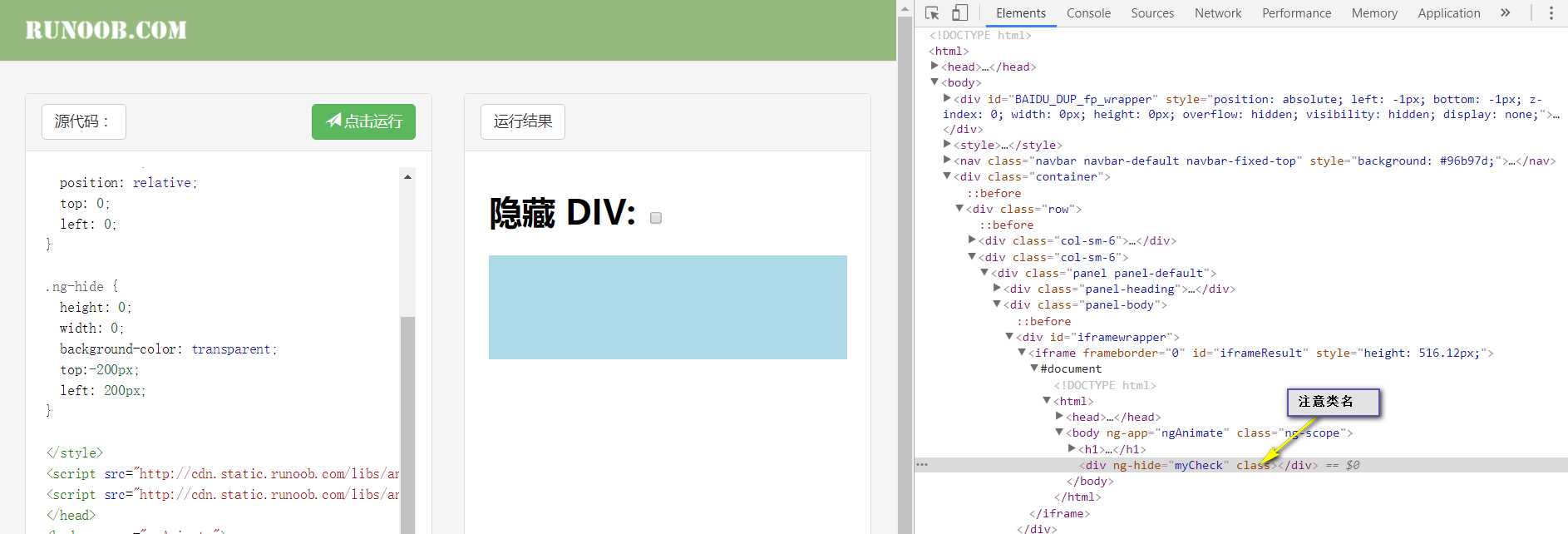Click the </iframe> closing tag
Viewport: 1568px width, 534px height.
pyautogui.click(x=1059, y=513)
